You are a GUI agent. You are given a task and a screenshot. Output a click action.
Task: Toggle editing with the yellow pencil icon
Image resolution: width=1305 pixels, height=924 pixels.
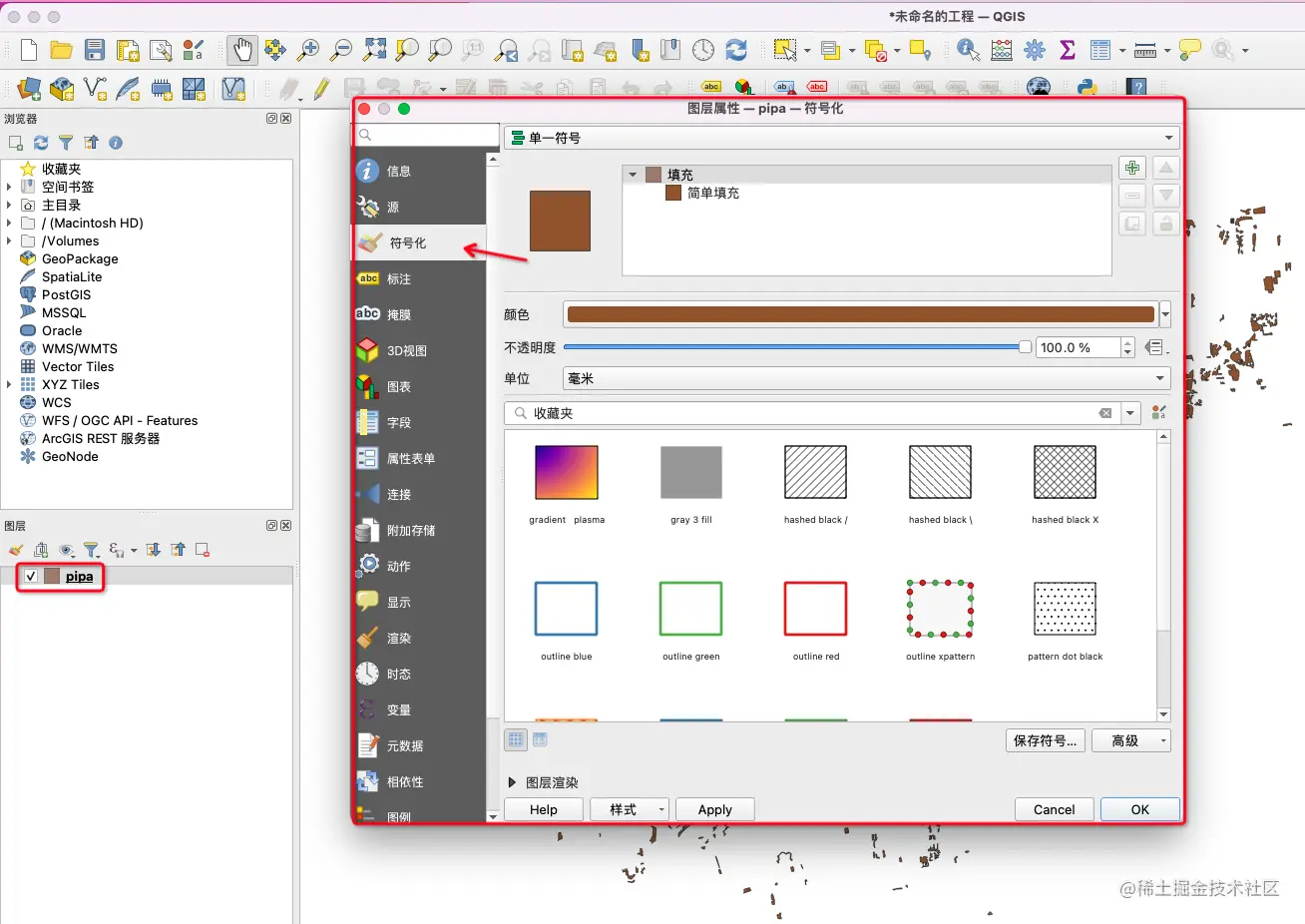click(321, 89)
